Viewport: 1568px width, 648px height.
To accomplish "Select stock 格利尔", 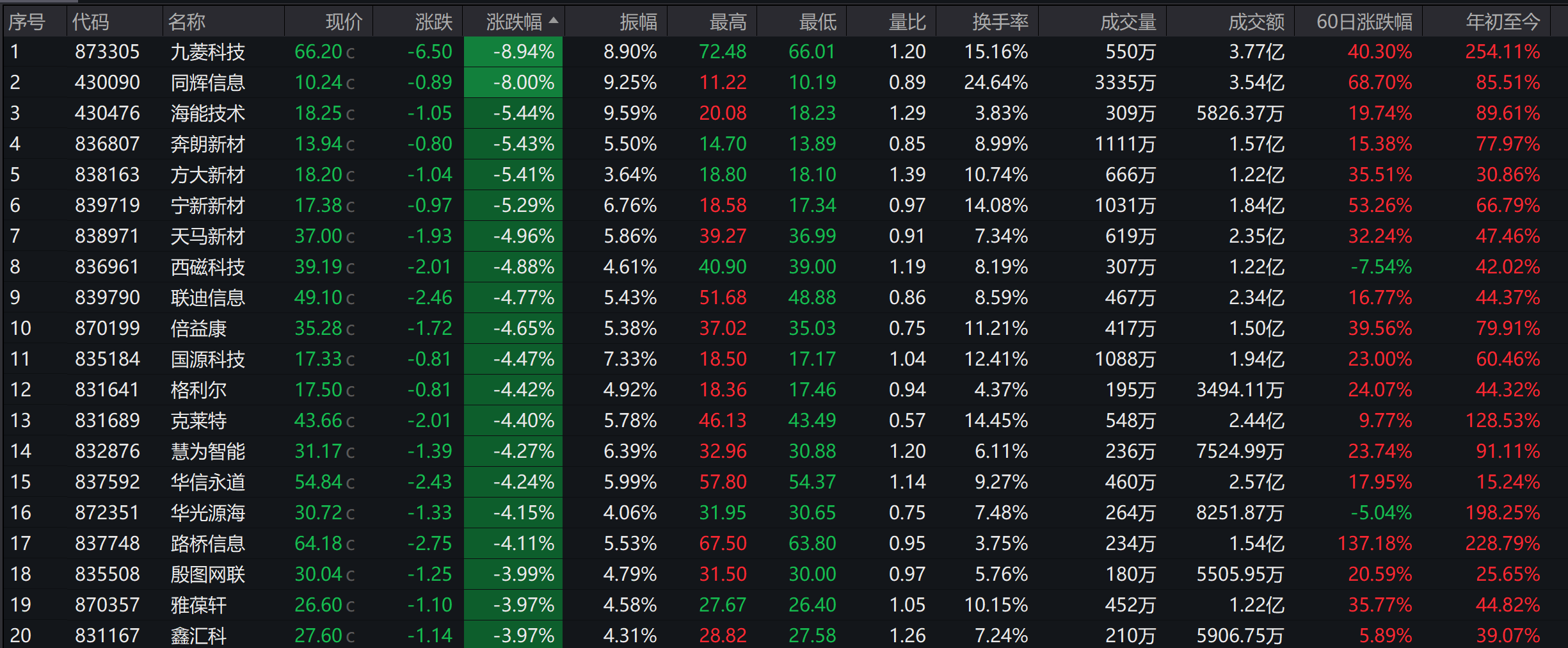I will coord(198,390).
